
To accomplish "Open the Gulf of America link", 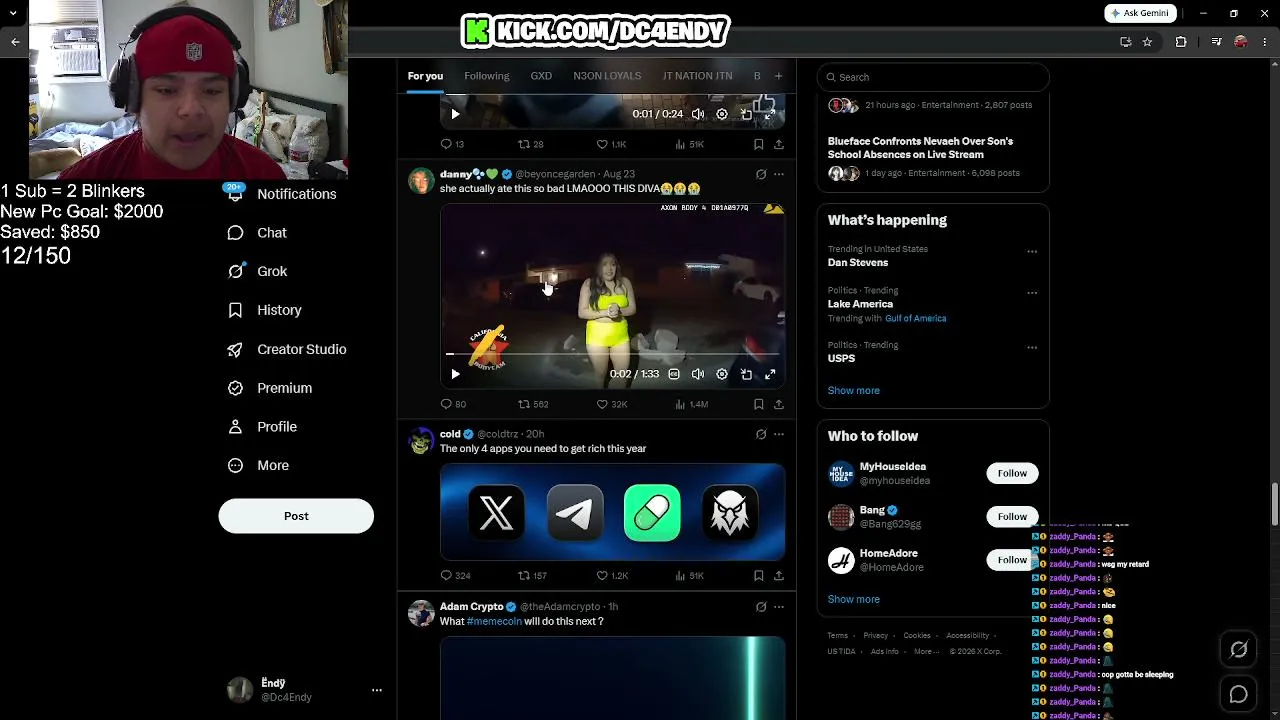I will [x=915, y=318].
